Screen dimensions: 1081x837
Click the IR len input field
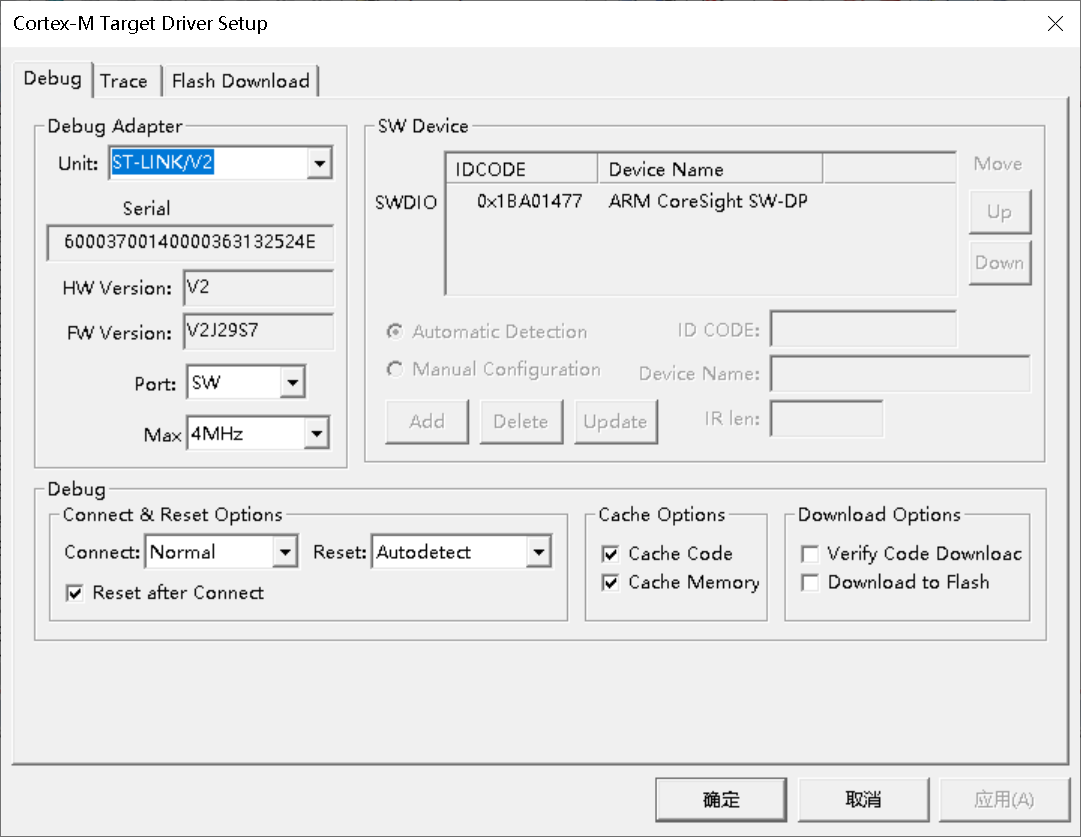click(x=827, y=418)
